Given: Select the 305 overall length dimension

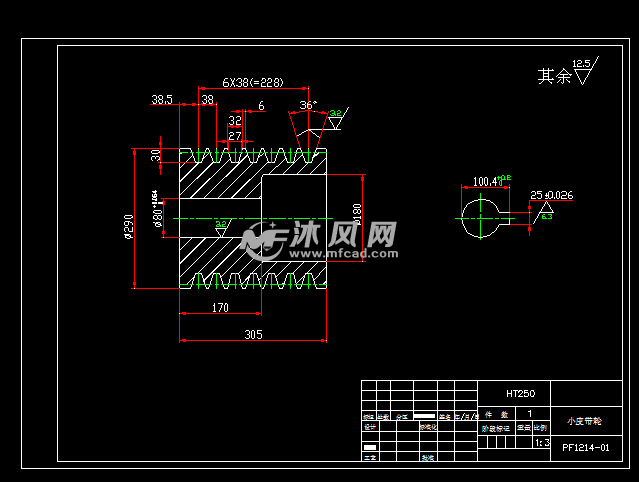Looking at the screenshot, I should point(253,336).
